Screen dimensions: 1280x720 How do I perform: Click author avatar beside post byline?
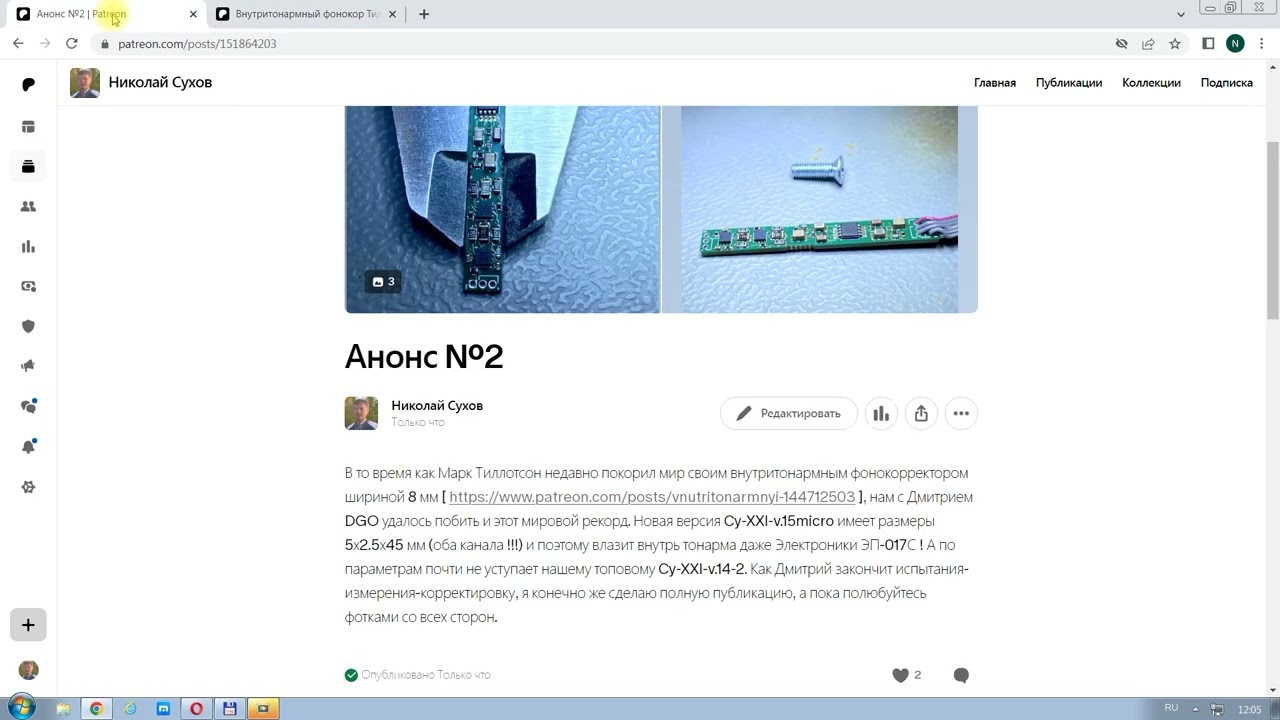tap(361, 413)
